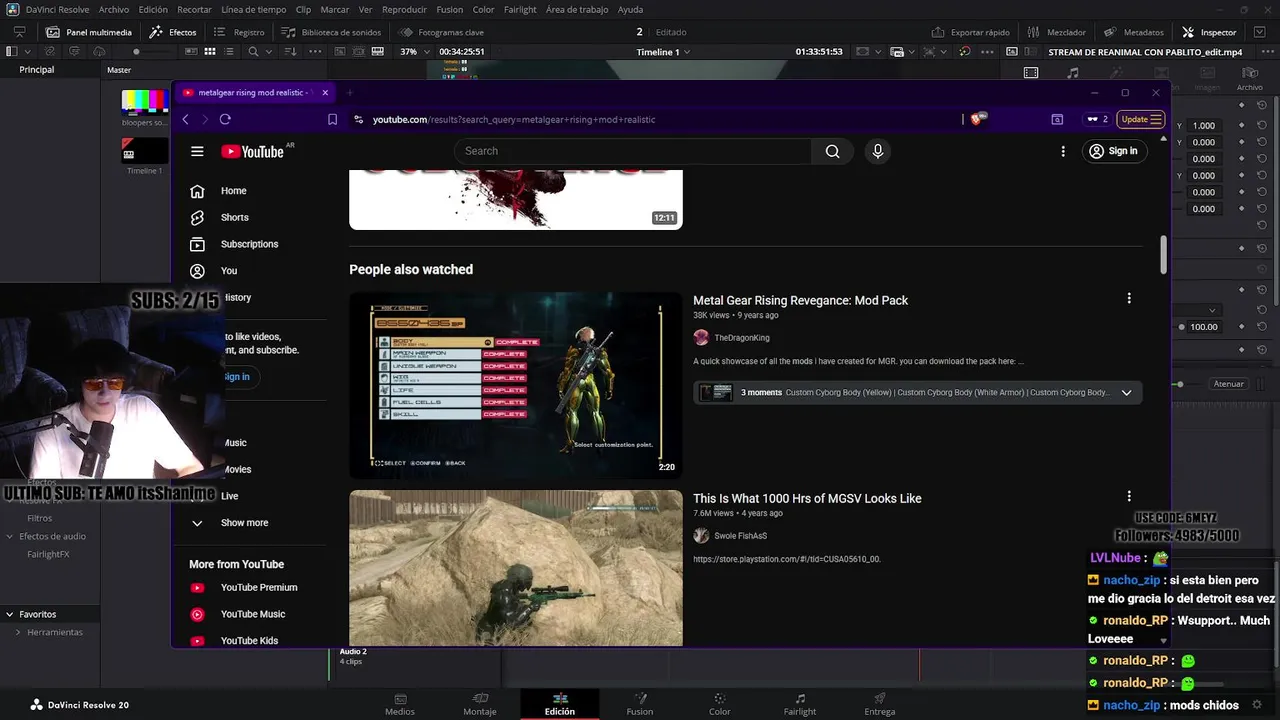Switch media pool to list view
This screenshot has height=720, width=1280.
[230, 51]
